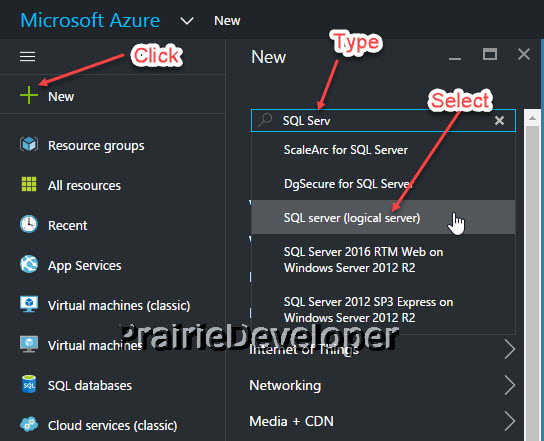Expand the Microsoft Azure dropdown chevron
544x441 pixels.
pos(187,21)
